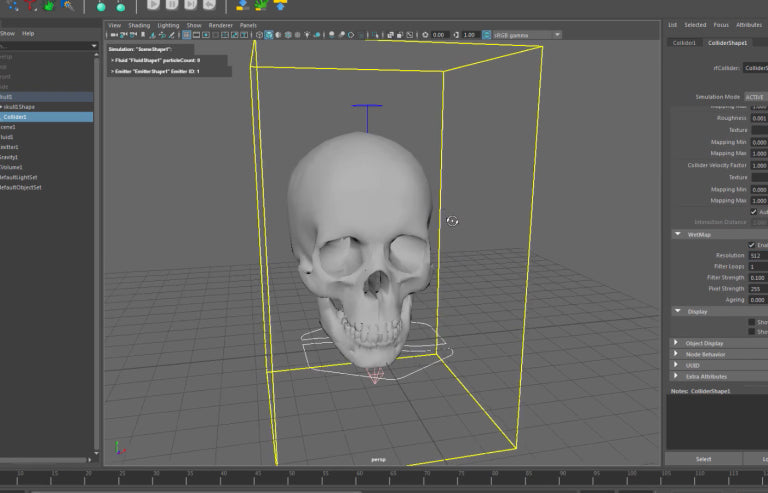Click the exposure reset icon
This screenshot has height=493, width=768.
425,35
